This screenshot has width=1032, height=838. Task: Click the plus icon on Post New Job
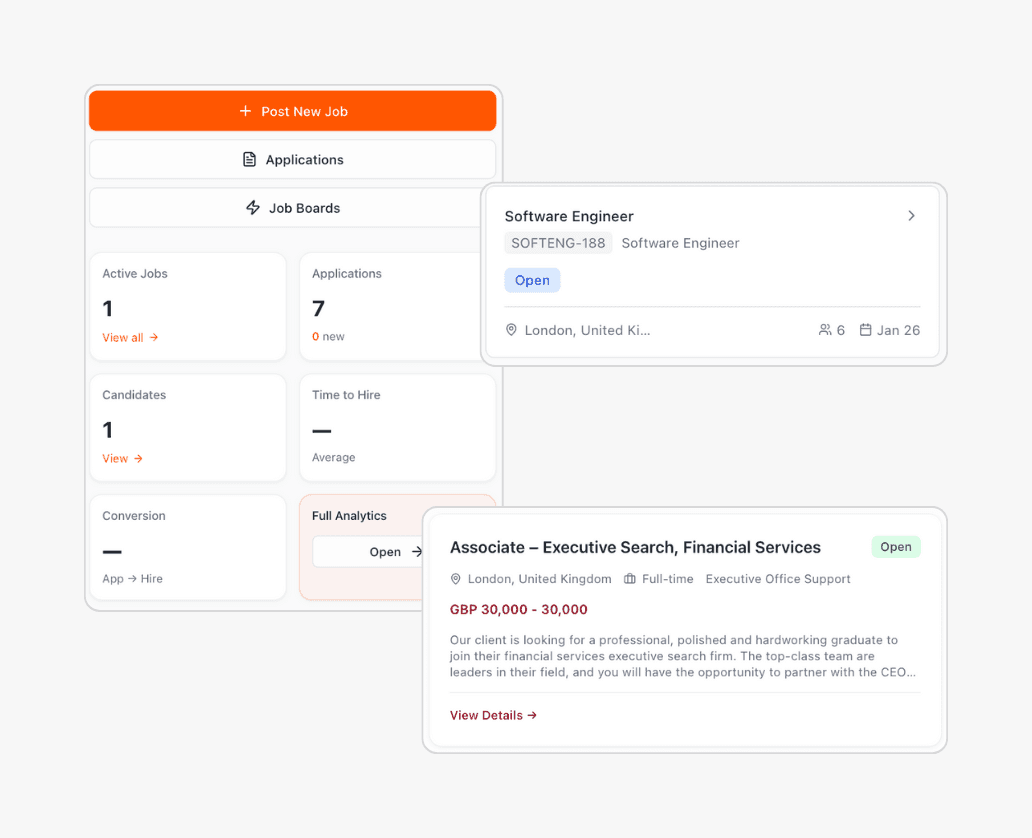245,110
